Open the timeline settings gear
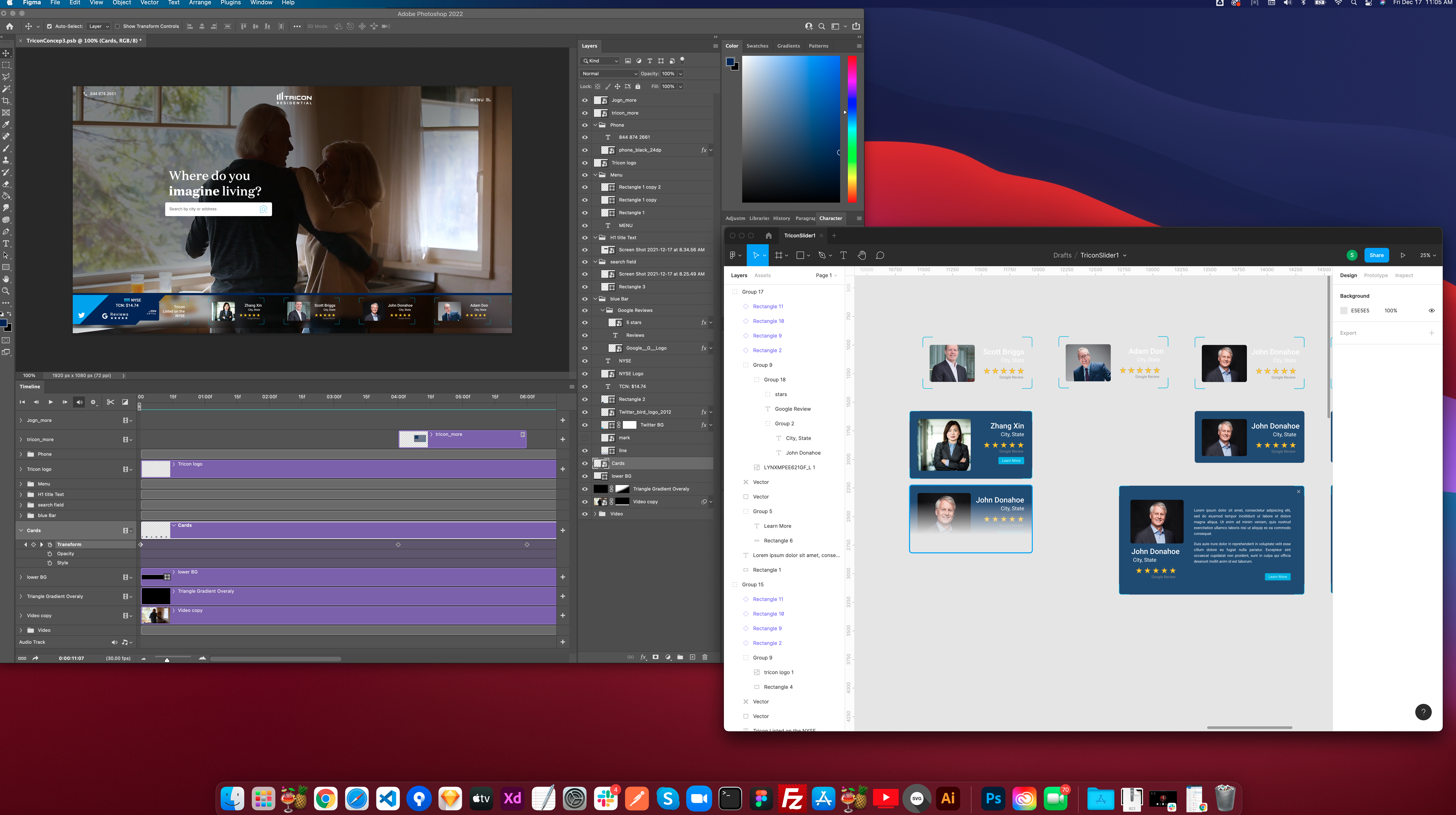The width and height of the screenshot is (1456, 815). tap(93, 402)
